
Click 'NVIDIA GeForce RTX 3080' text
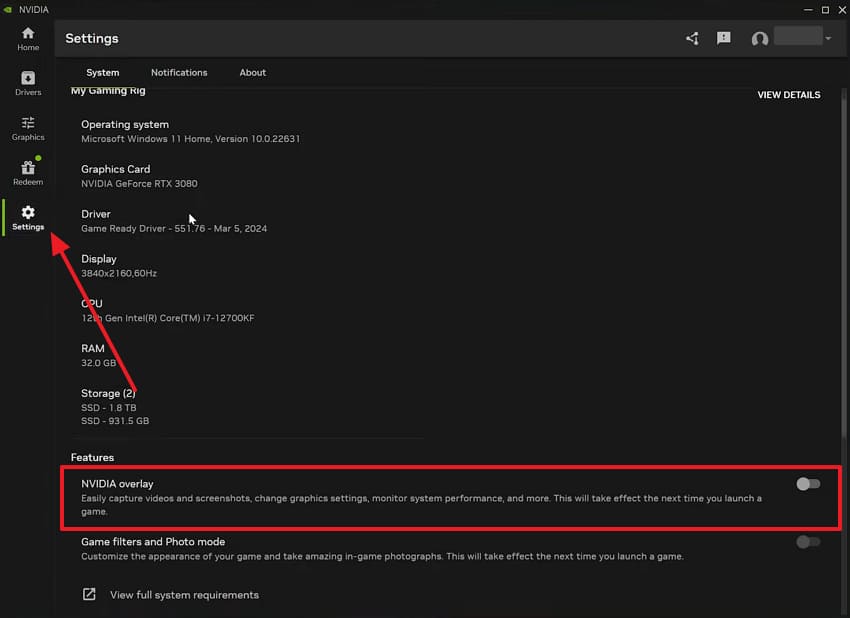[139, 184]
